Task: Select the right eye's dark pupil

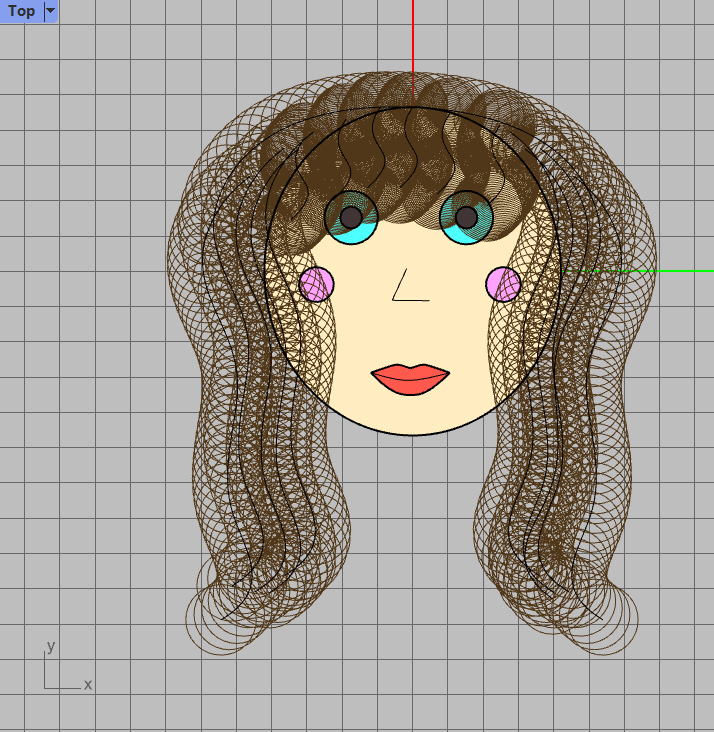Action: pyautogui.click(x=467, y=217)
